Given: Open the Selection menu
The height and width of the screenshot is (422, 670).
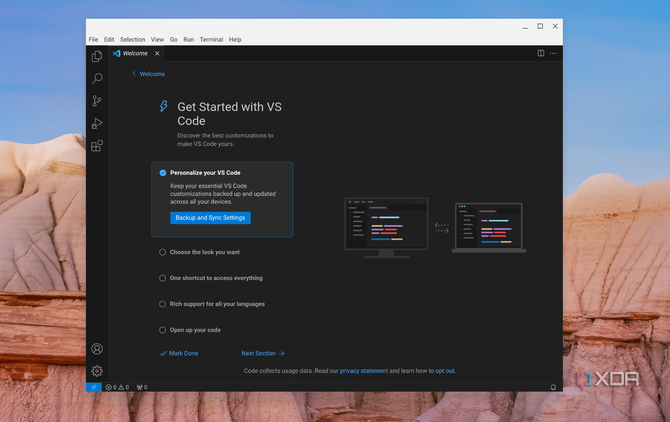Looking at the screenshot, I should click(x=132, y=39).
